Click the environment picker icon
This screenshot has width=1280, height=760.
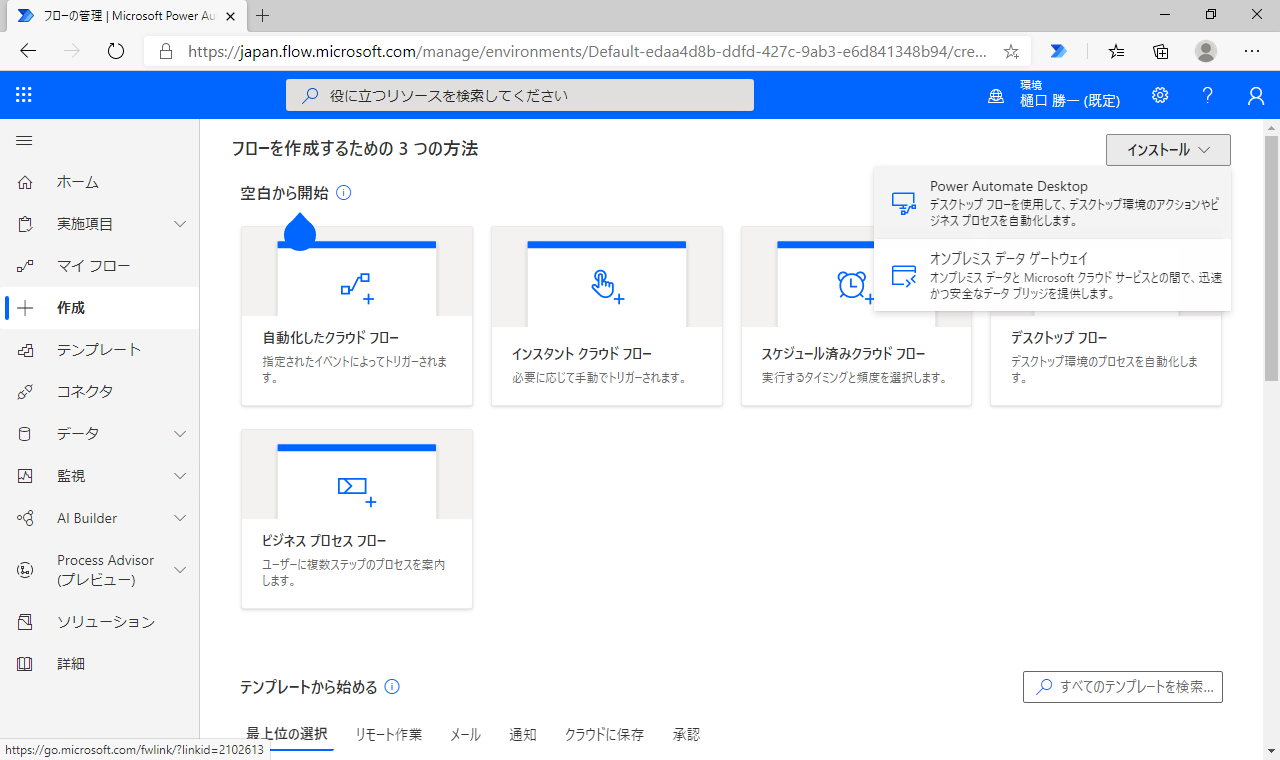(x=996, y=96)
